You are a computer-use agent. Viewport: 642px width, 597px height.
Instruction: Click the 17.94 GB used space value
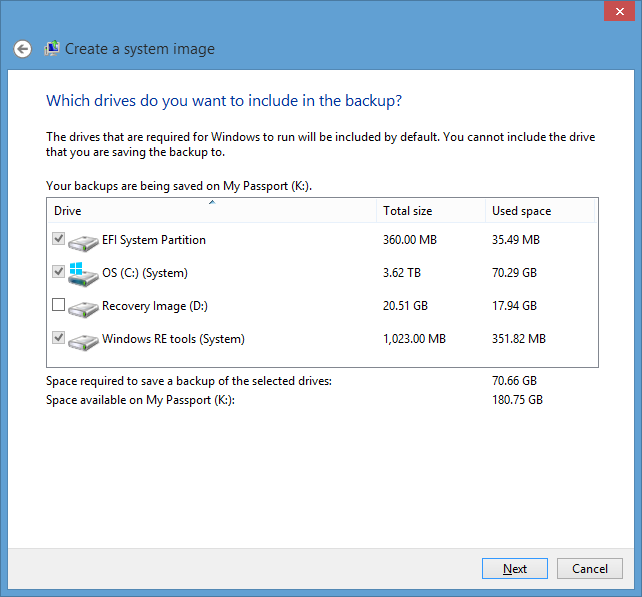514,306
